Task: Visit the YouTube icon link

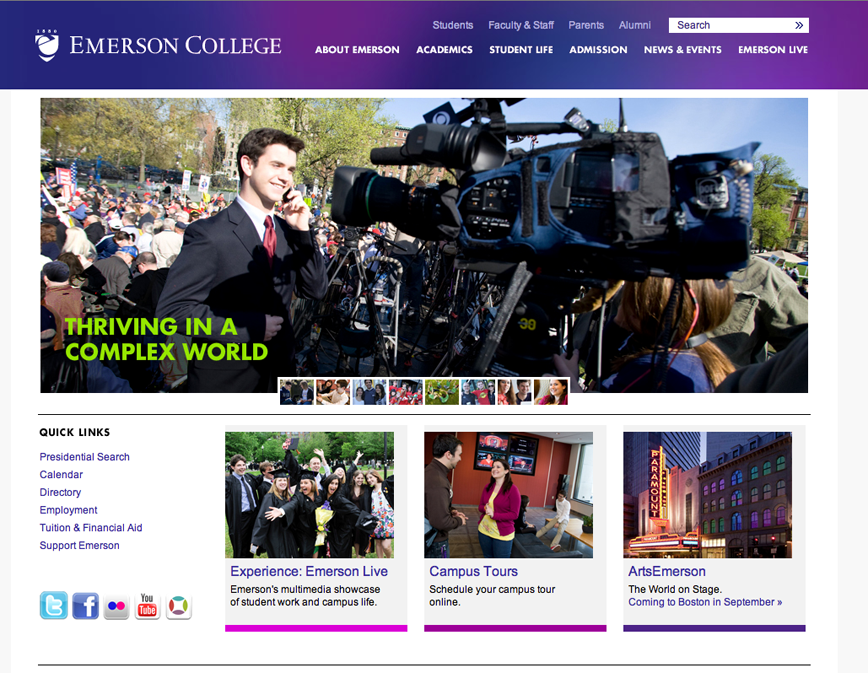Action: pos(147,605)
